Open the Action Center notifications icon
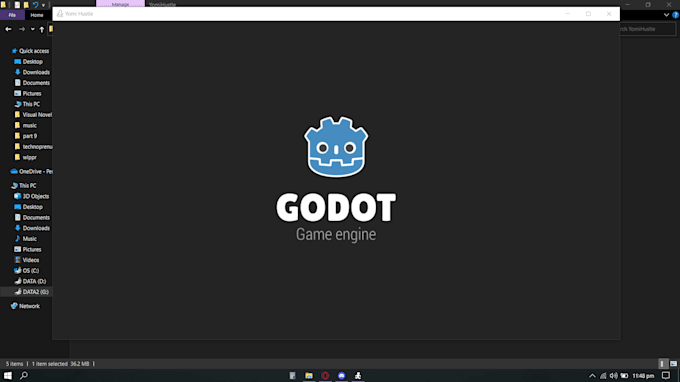The image size is (680, 382). tap(666, 375)
